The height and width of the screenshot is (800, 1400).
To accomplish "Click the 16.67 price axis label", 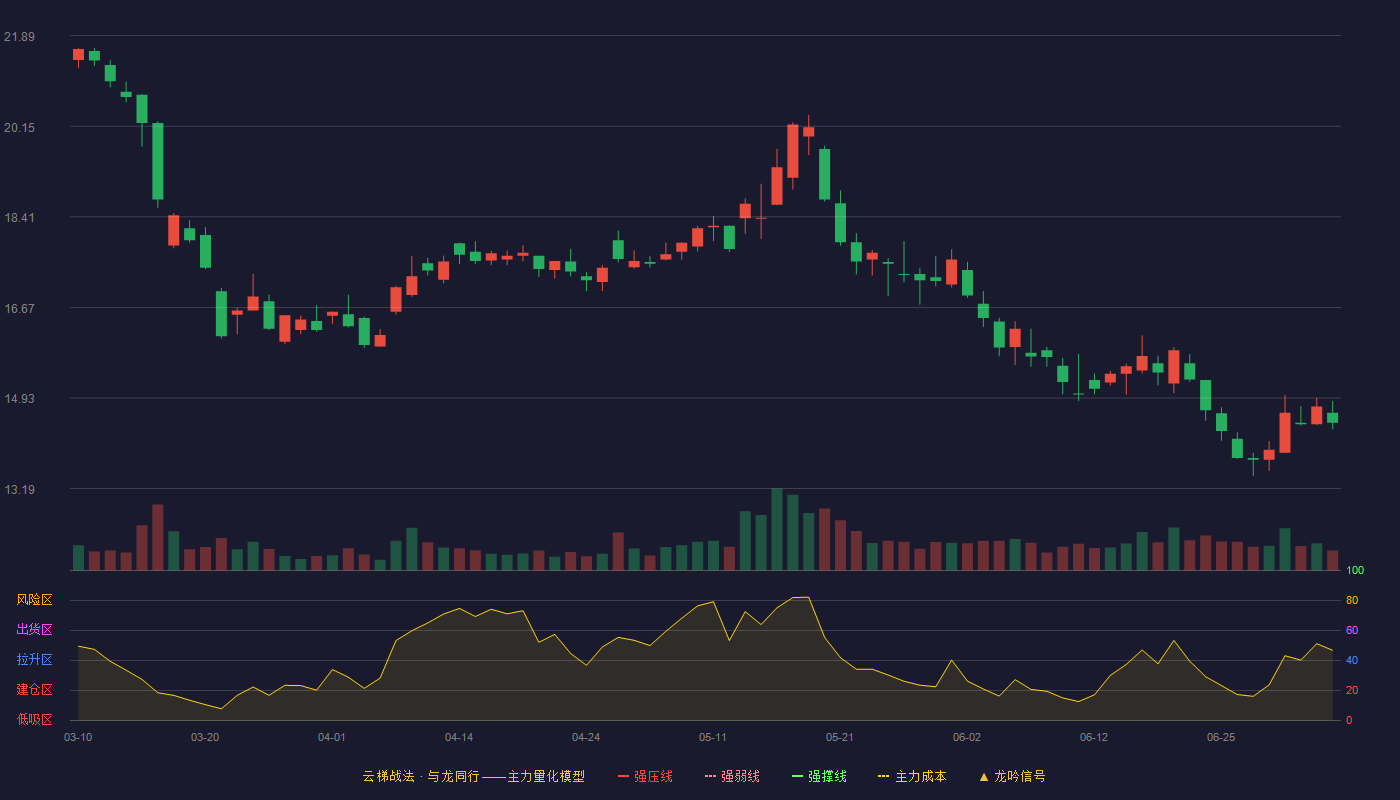I will click(19, 308).
